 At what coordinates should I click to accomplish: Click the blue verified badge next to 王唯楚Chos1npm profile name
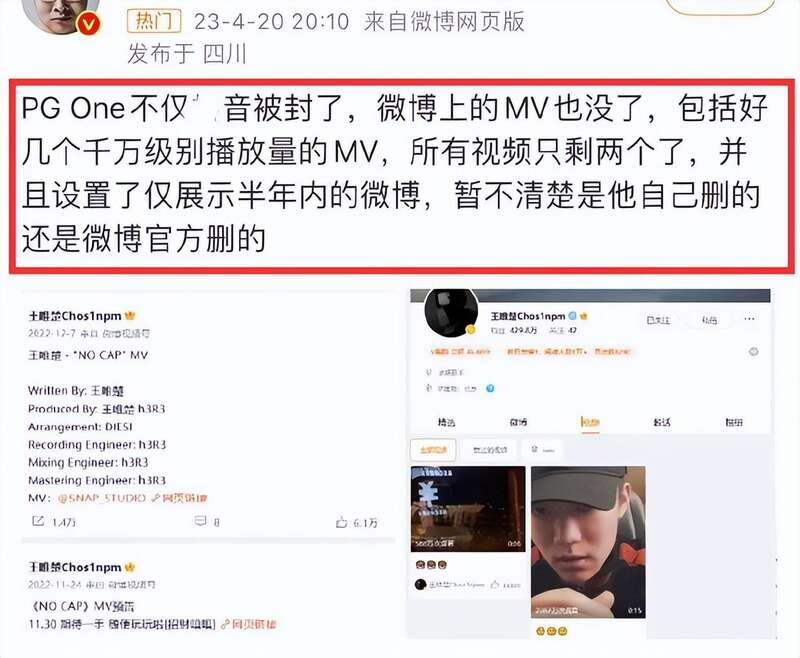[572, 316]
